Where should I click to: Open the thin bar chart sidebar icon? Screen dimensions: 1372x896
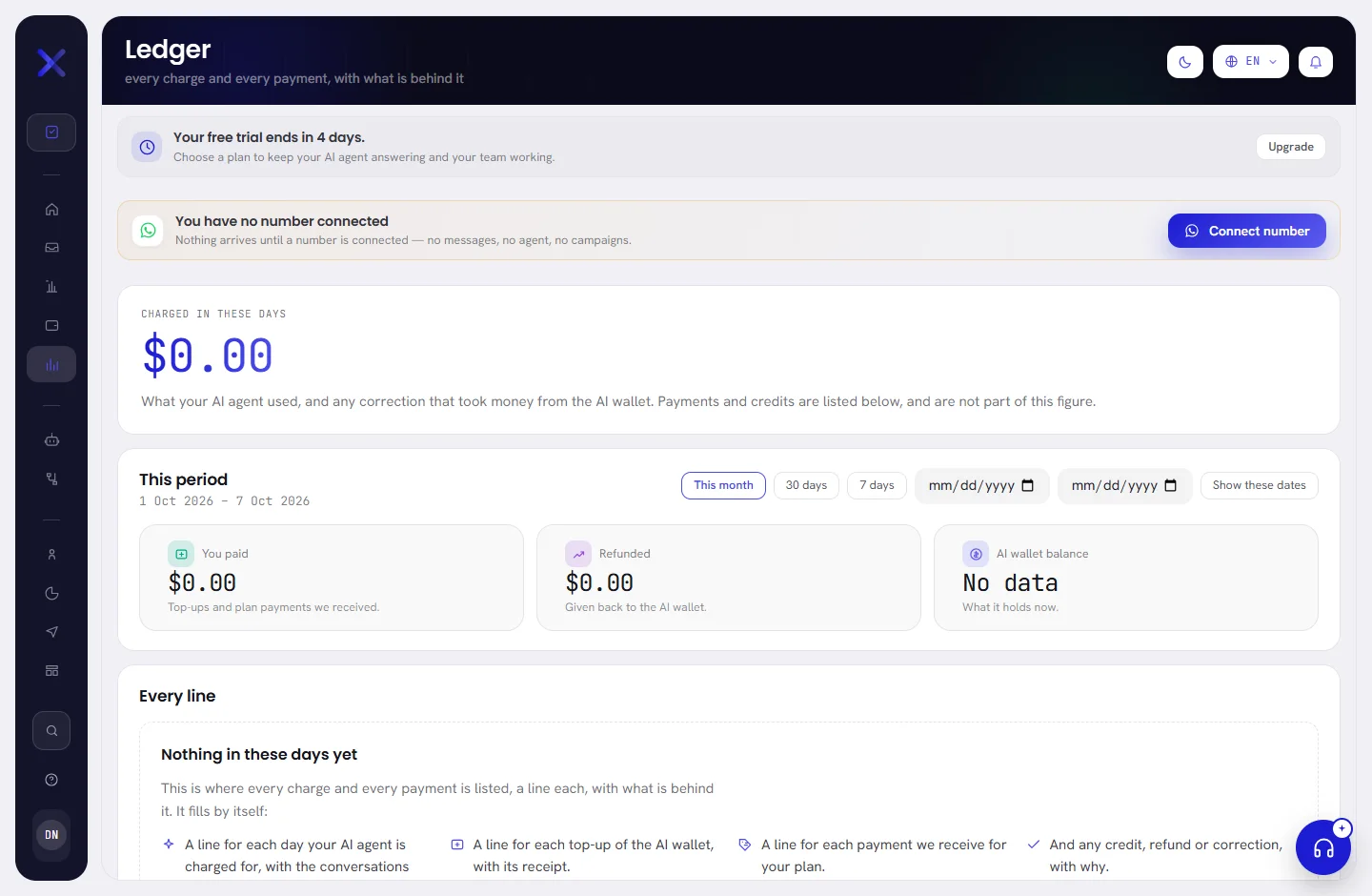coord(51,287)
